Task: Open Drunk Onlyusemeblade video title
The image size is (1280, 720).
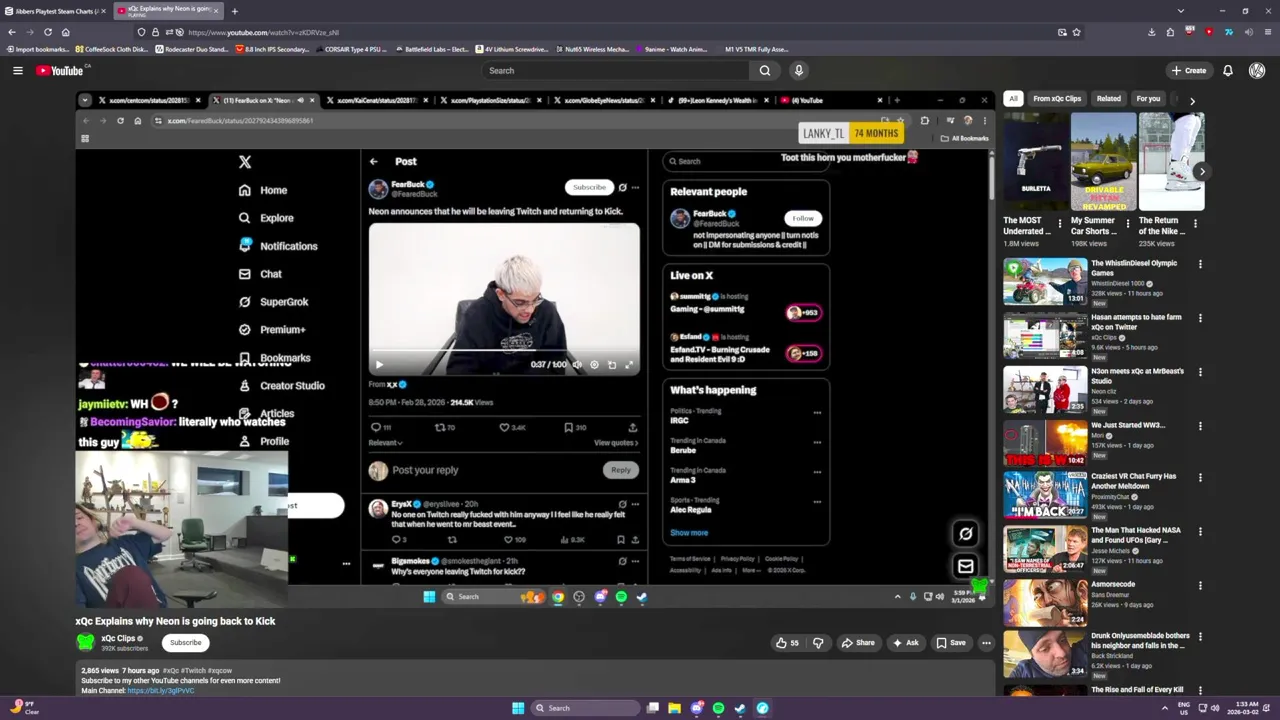Action: [1140, 640]
